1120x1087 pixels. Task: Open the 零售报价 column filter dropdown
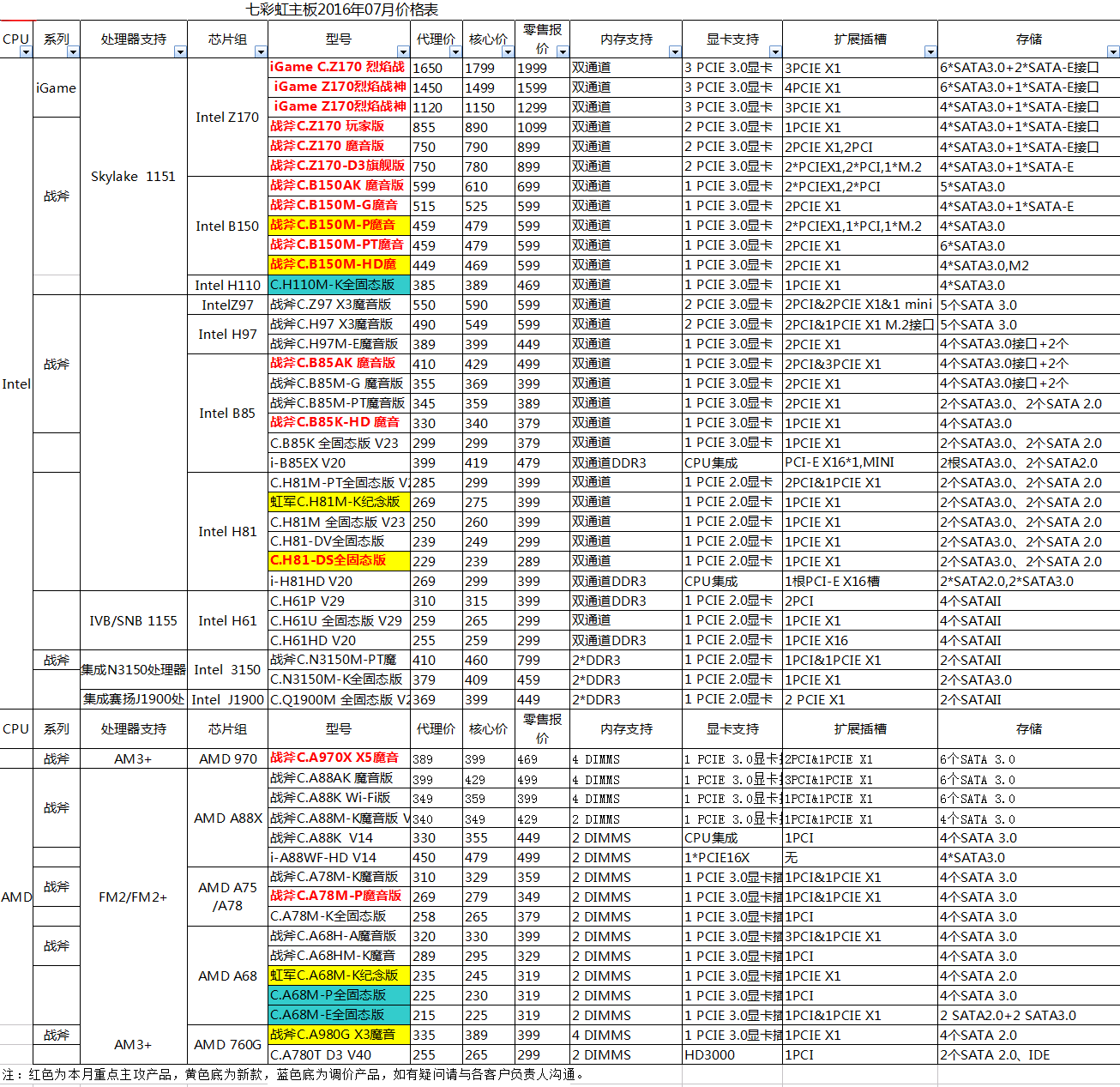(x=563, y=52)
